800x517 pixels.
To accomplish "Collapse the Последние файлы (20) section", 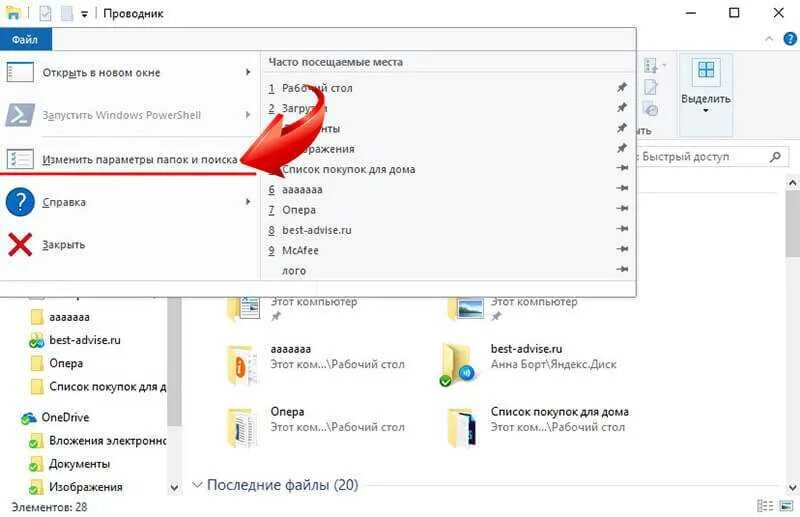I will pyautogui.click(x=197, y=485).
